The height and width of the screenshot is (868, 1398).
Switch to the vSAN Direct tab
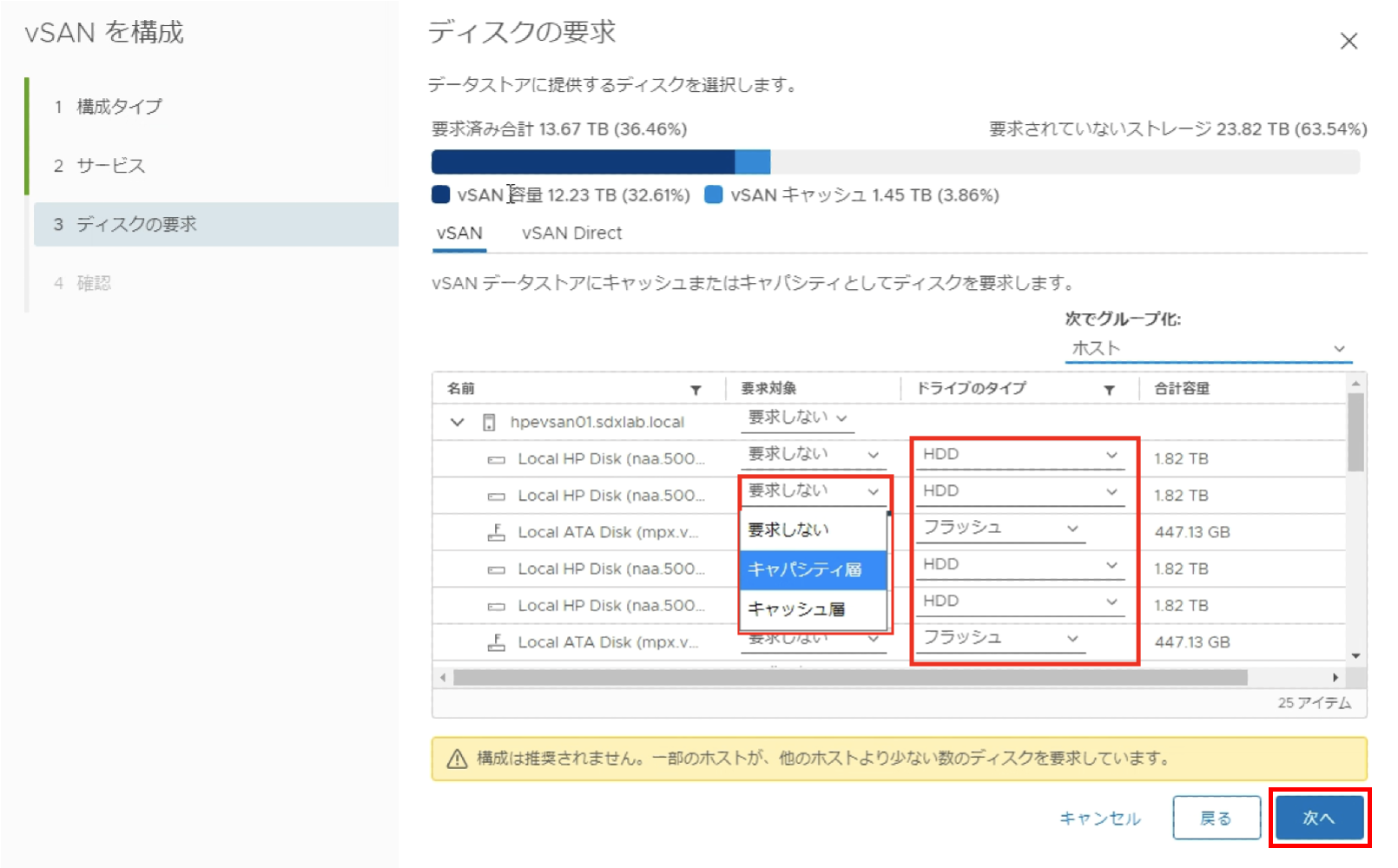click(571, 233)
